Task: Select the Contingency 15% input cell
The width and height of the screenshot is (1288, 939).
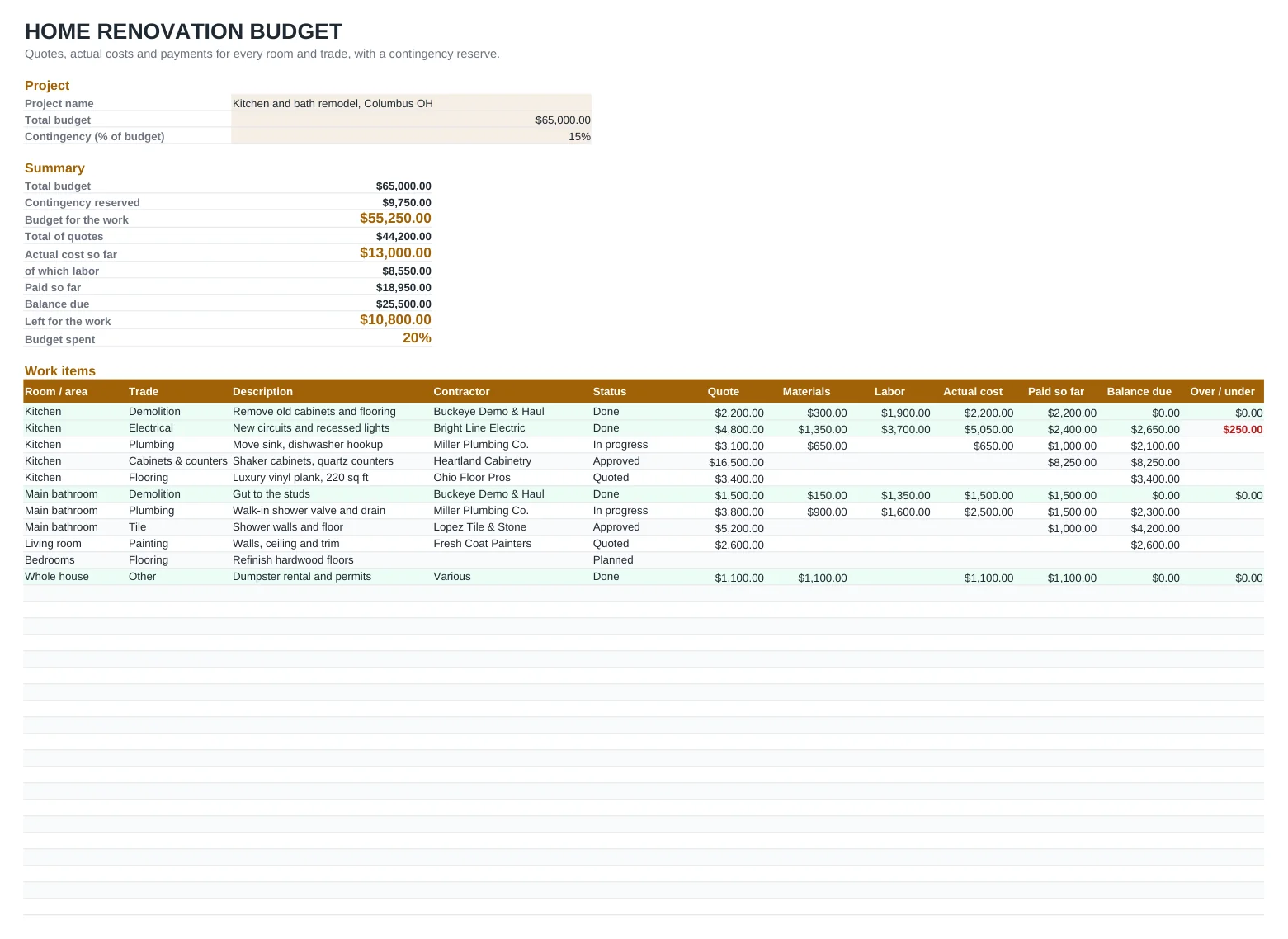Action: (x=411, y=136)
